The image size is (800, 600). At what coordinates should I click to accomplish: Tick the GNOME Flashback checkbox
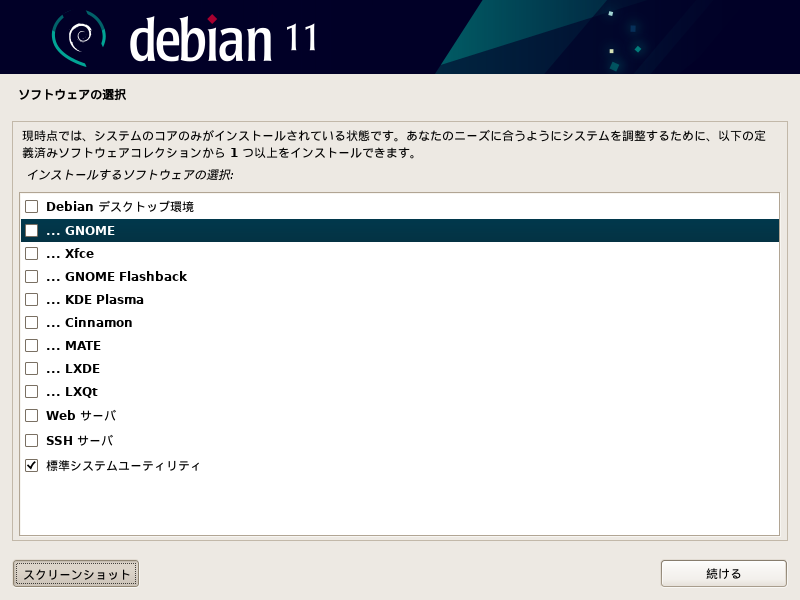click(32, 277)
